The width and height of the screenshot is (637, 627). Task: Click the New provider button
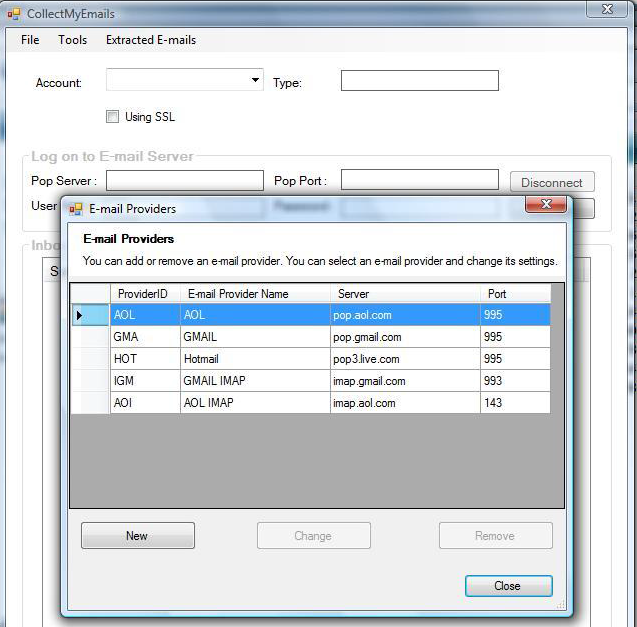click(x=138, y=536)
